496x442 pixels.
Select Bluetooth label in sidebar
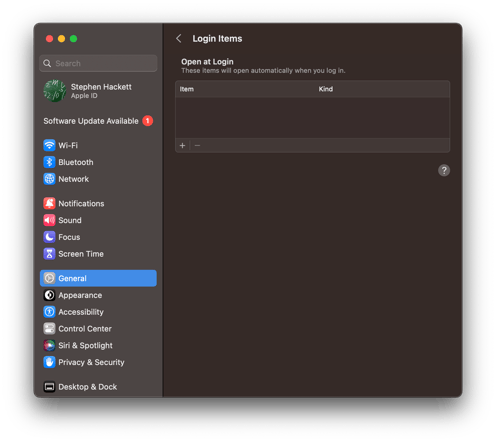click(x=76, y=162)
